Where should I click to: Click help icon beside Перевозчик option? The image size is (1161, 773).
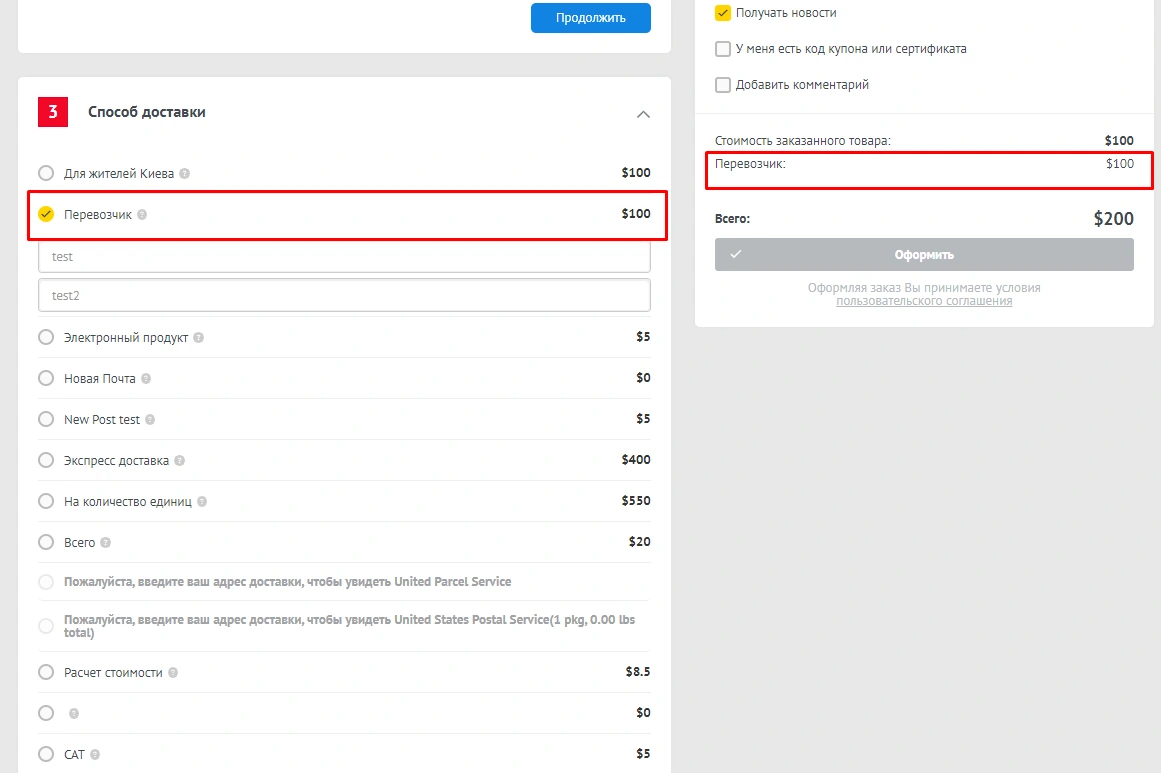coord(142,215)
